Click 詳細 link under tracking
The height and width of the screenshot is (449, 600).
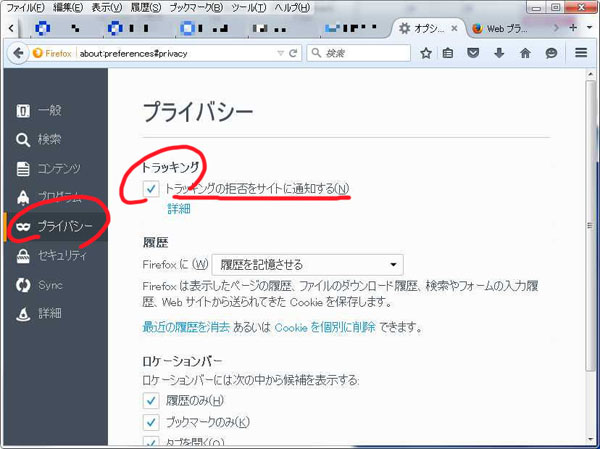point(179,209)
